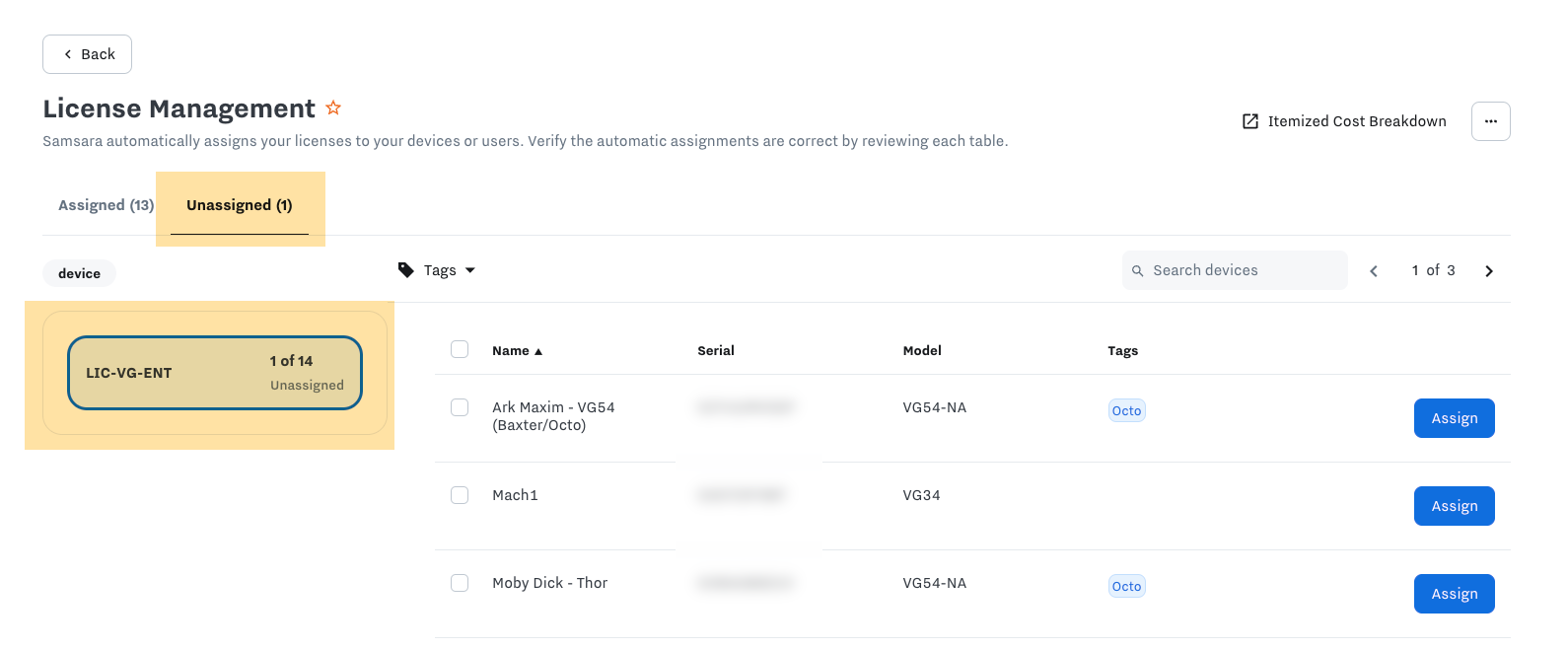Go to the previous page of devices

click(x=1374, y=271)
